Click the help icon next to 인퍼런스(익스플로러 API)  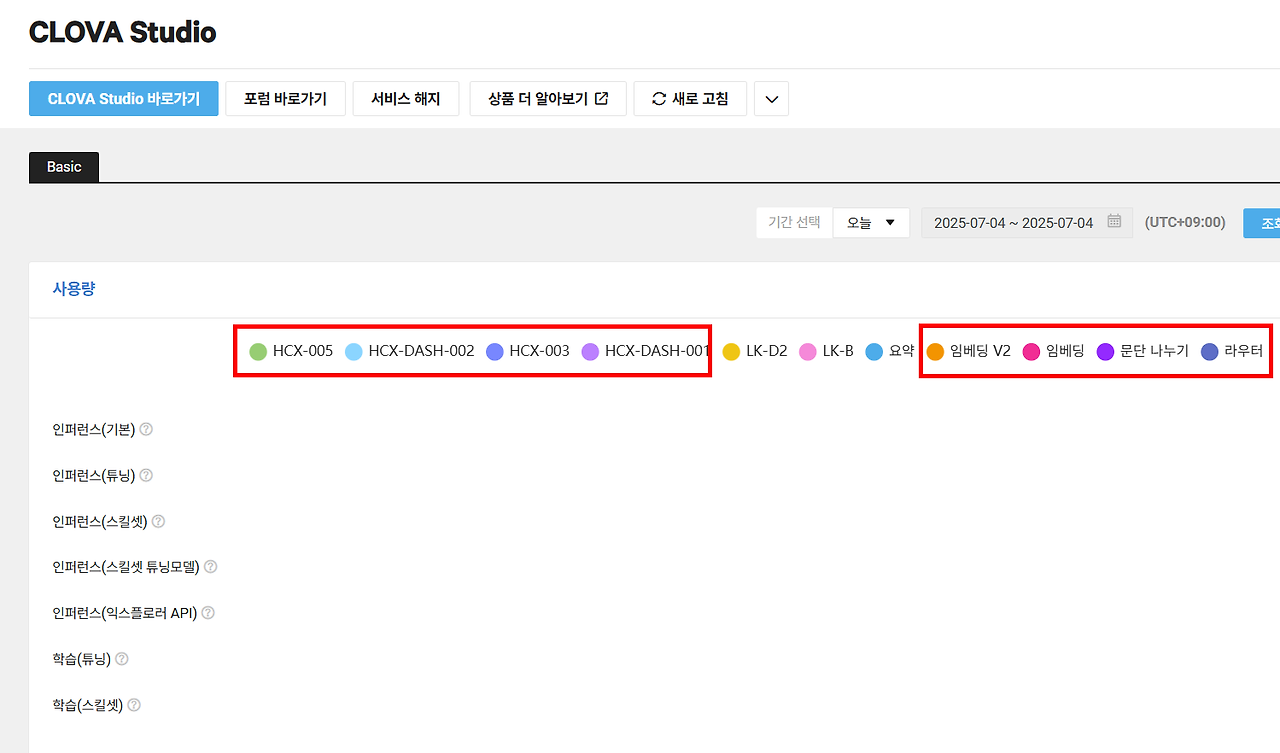point(208,613)
